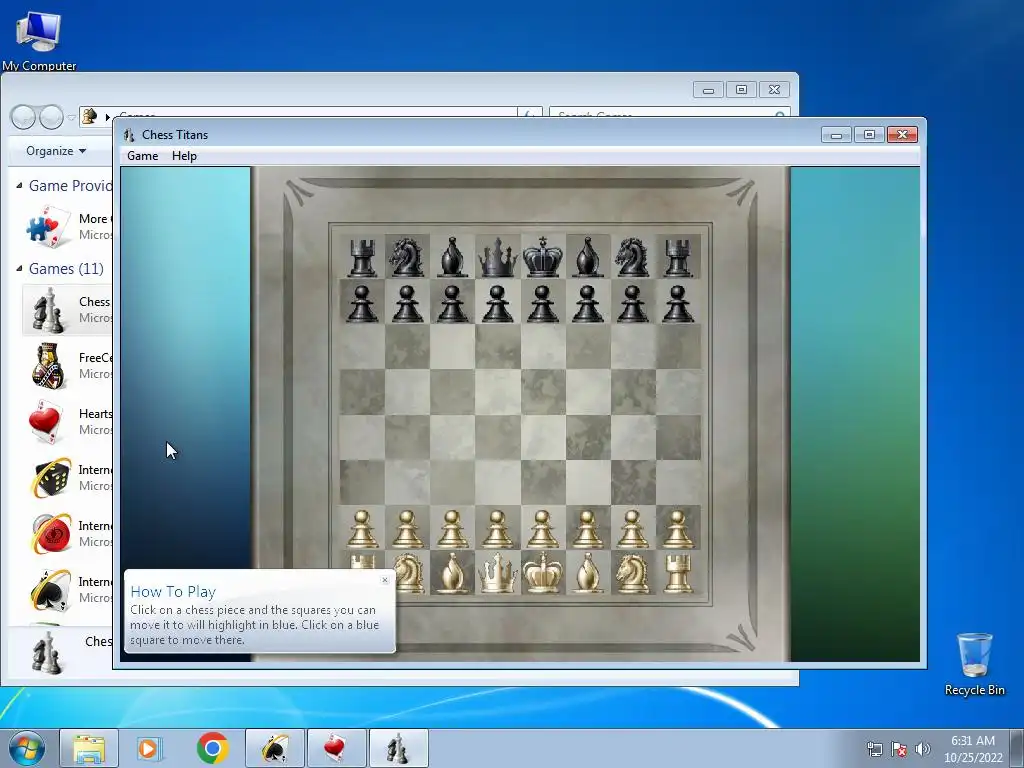Select the white pawn in front of the right rook

678,528
